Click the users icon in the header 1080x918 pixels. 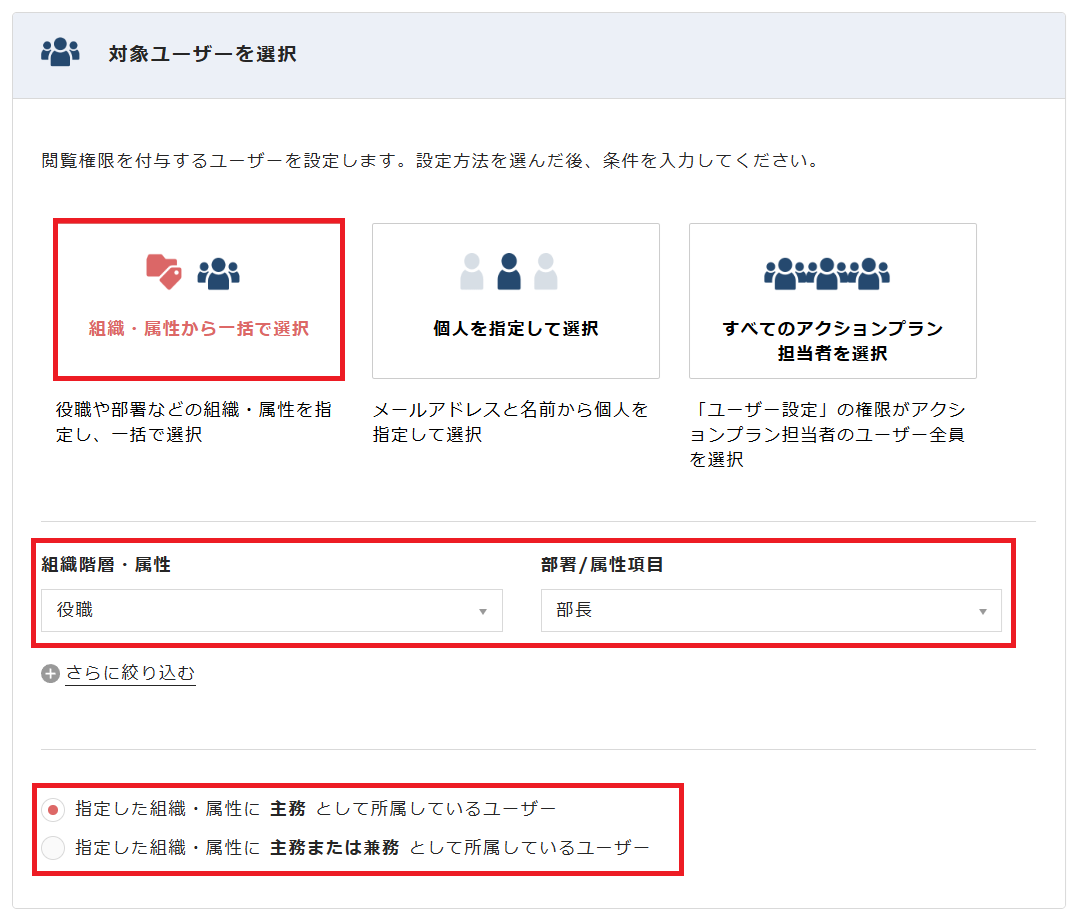tap(60, 52)
